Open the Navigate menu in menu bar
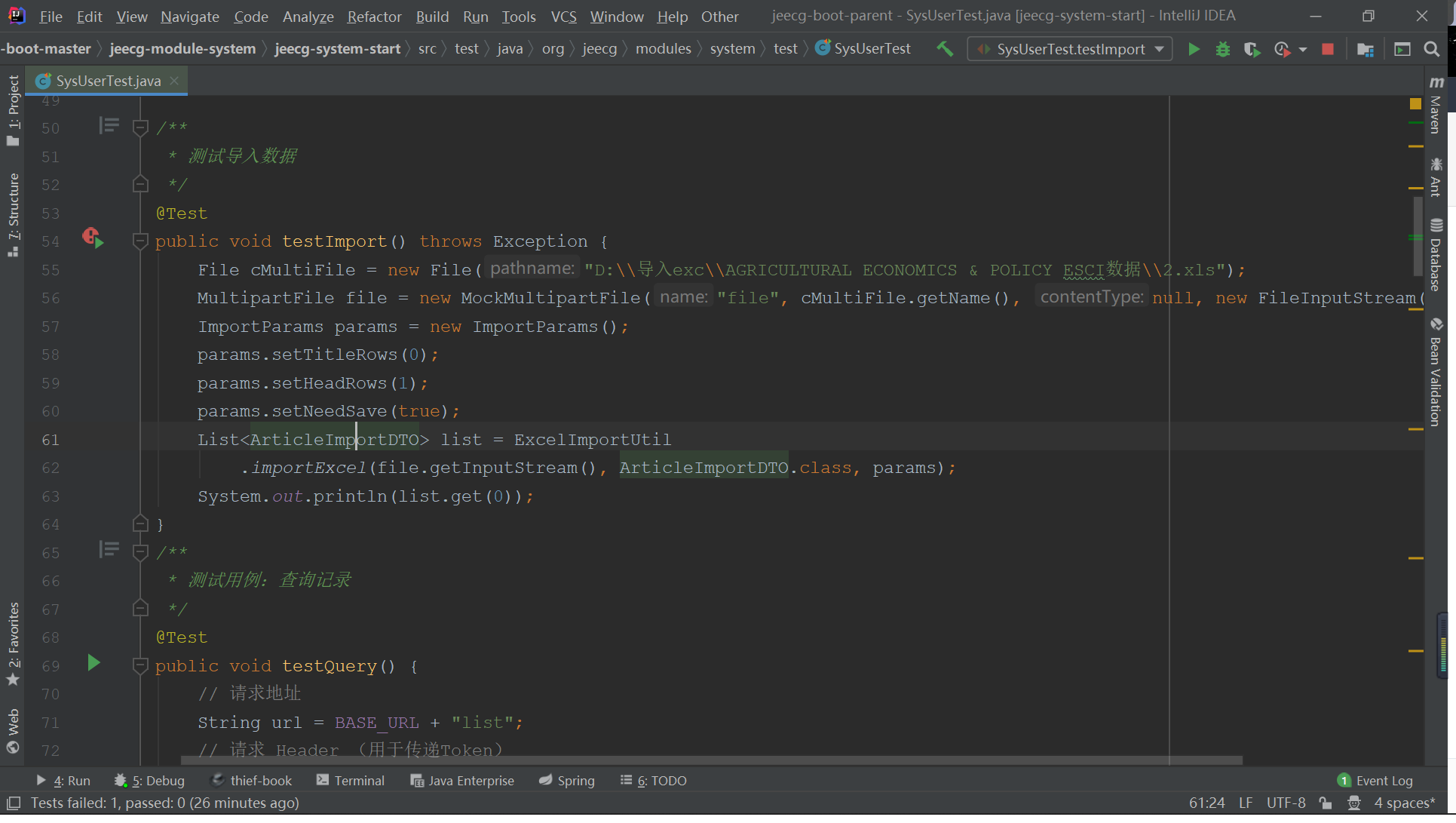This screenshot has height=823, width=1456. pos(189,16)
